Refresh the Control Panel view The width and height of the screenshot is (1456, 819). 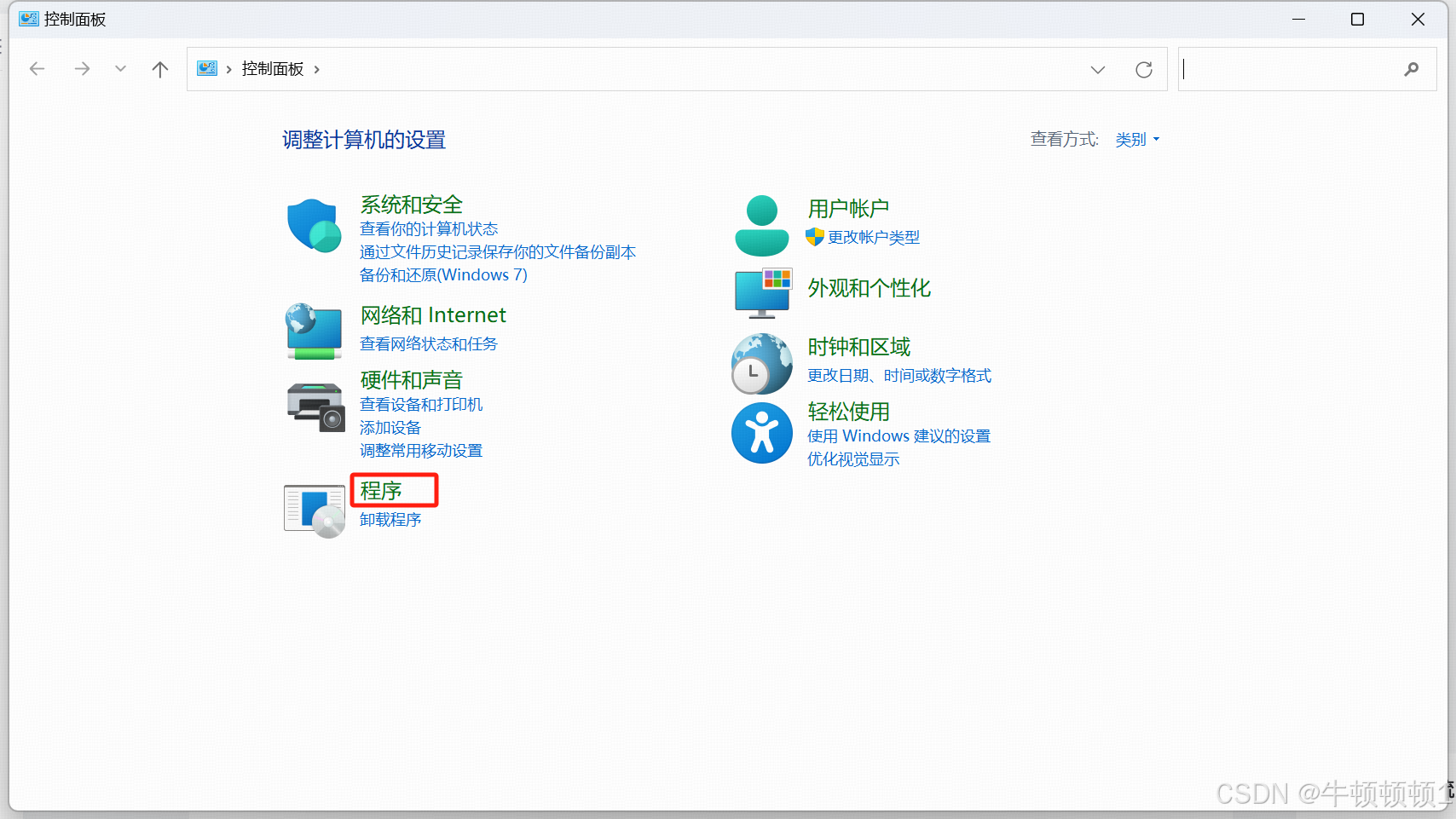(x=1144, y=70)
